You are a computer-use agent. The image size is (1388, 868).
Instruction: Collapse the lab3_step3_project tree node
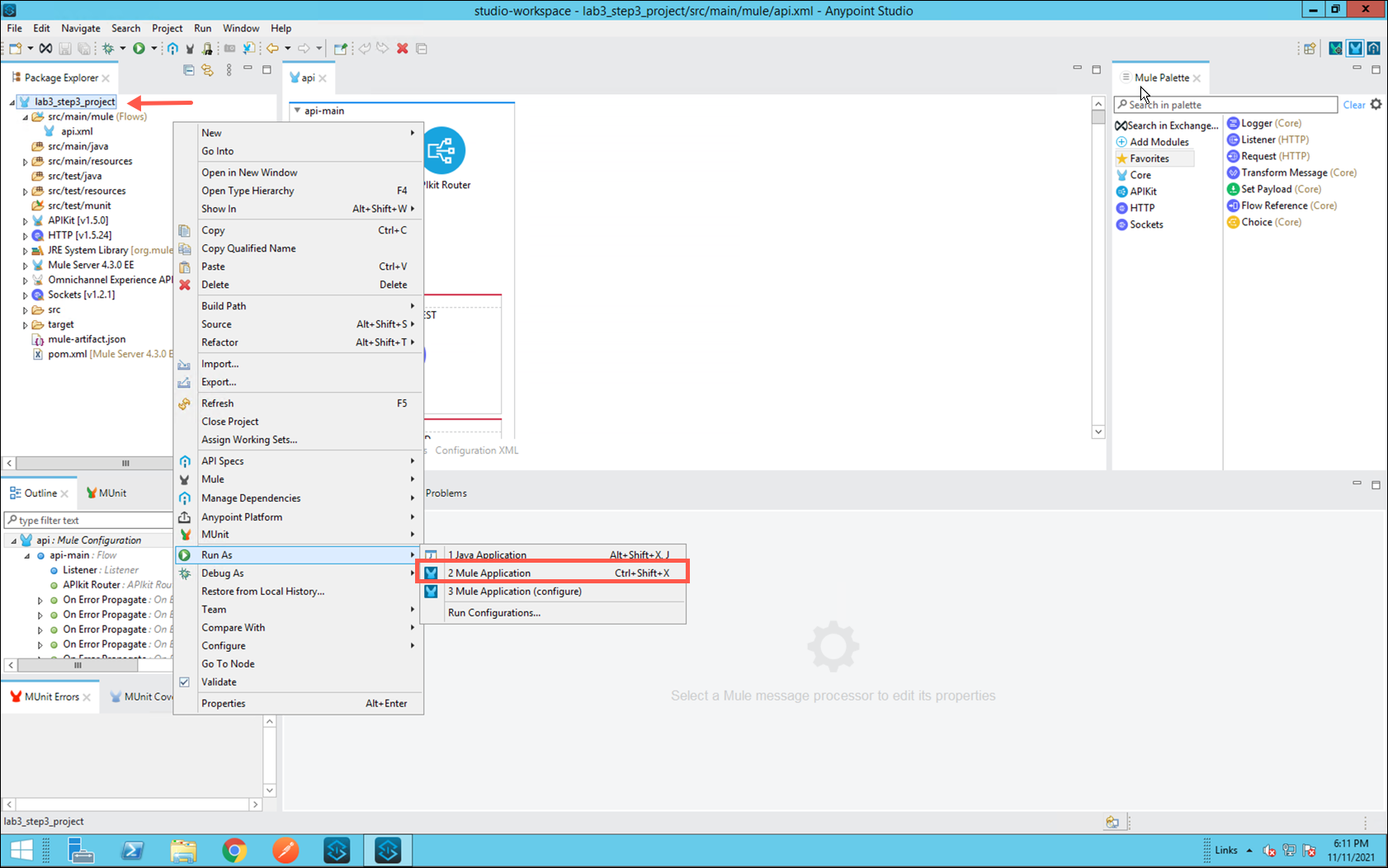point(12,102)
